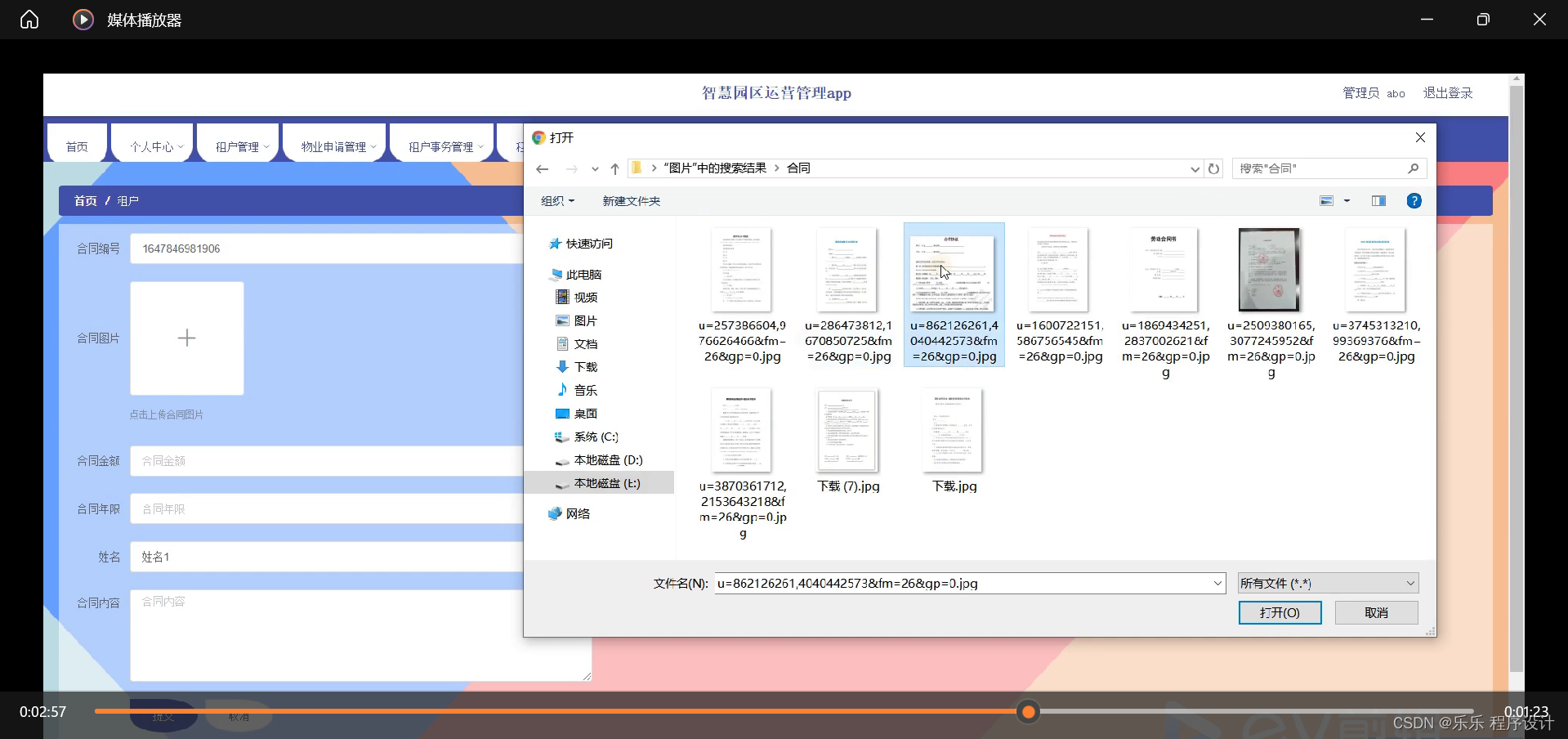Click 新建文件夹 button
The image size is (1568, 739).
(632, 201)
